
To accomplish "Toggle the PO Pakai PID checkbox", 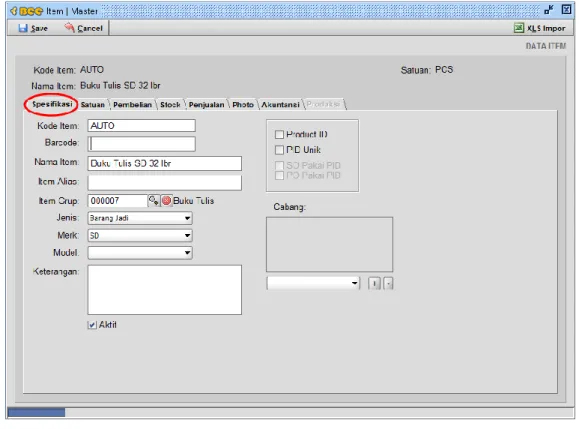I will 279,175.
